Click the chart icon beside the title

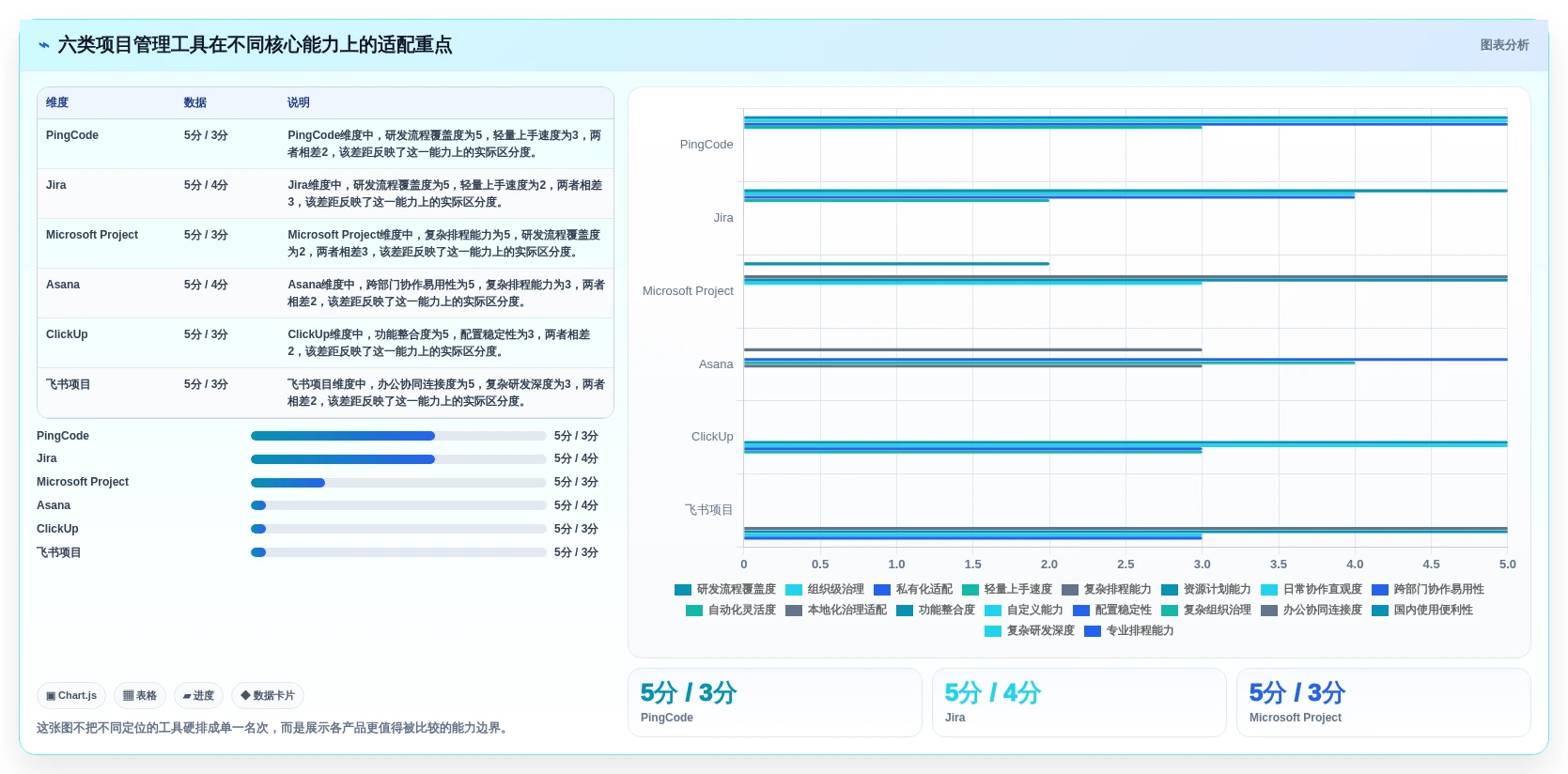44,45
